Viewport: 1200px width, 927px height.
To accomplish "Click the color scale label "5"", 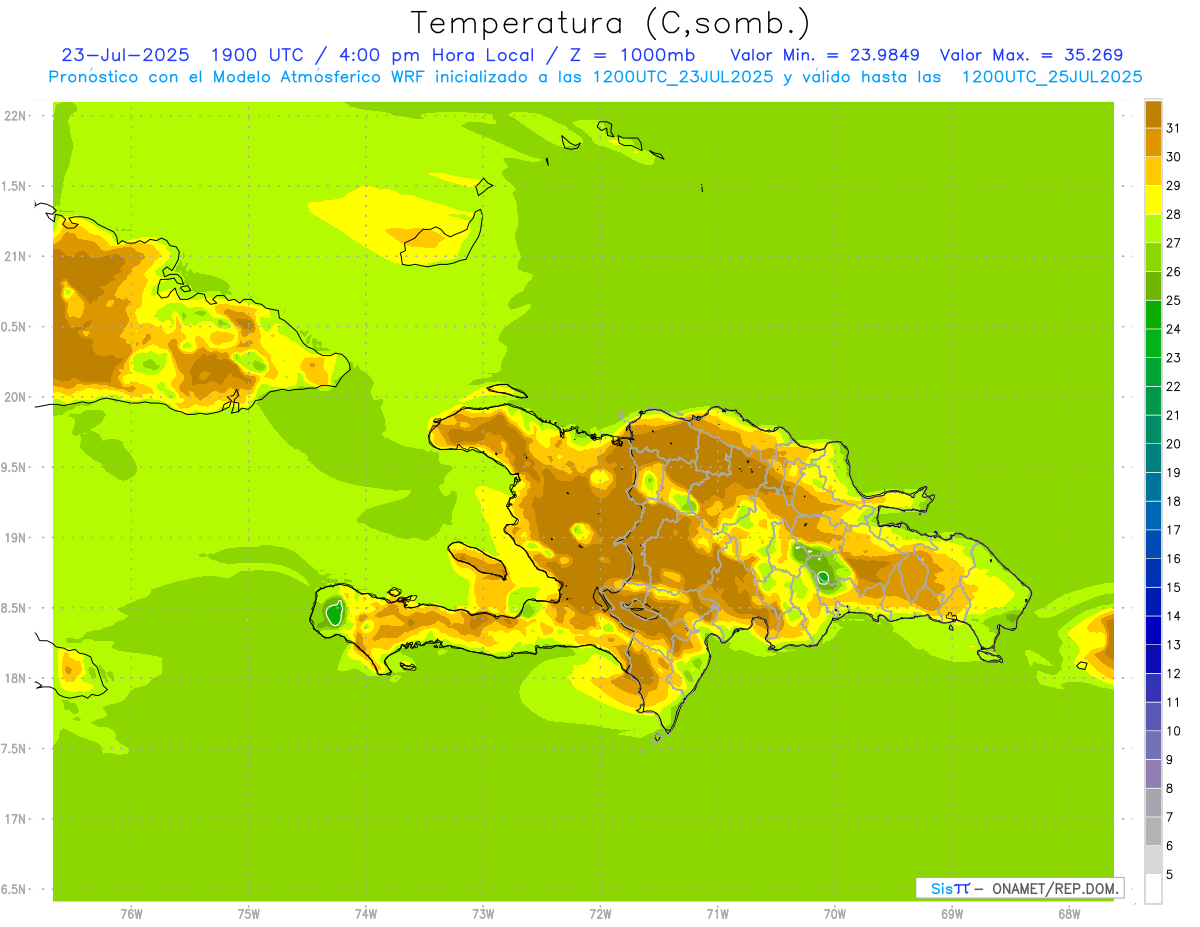I will pyautogui.click(x=1170, y=875).
